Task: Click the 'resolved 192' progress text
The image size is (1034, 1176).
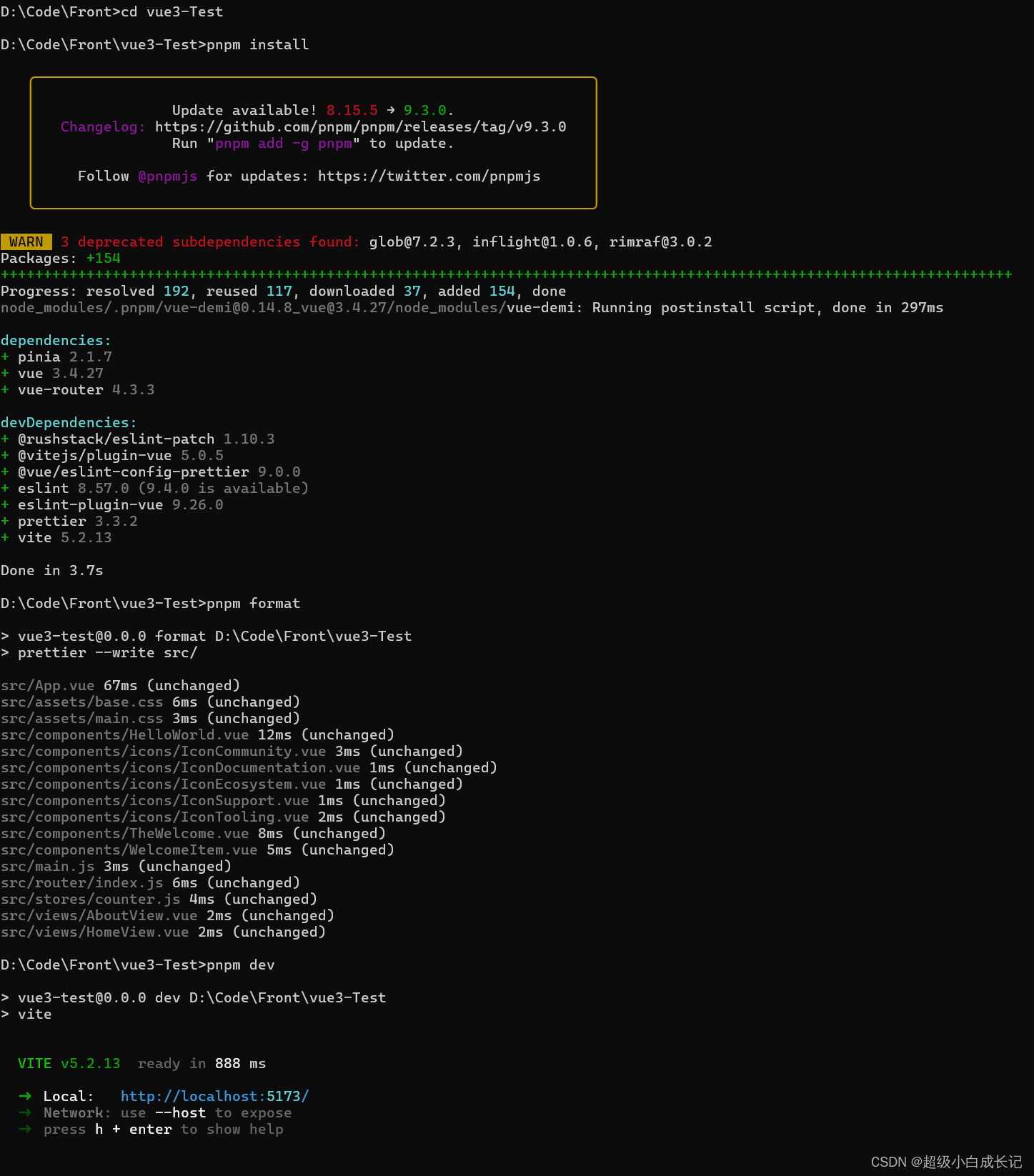Action: click(137, 291)
